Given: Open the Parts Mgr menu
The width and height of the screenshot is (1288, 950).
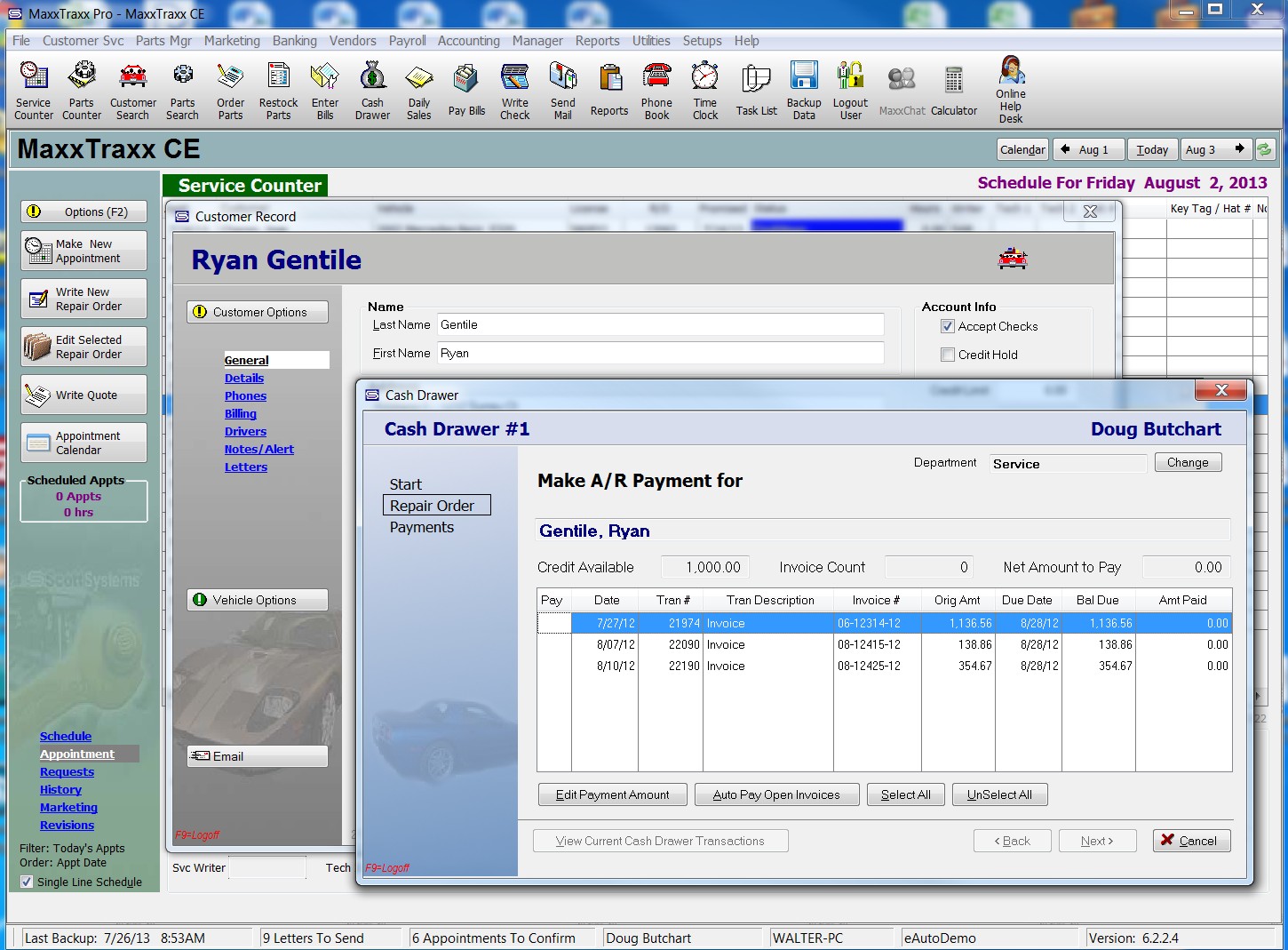Looking at the screenshot, I should (163, 41).
